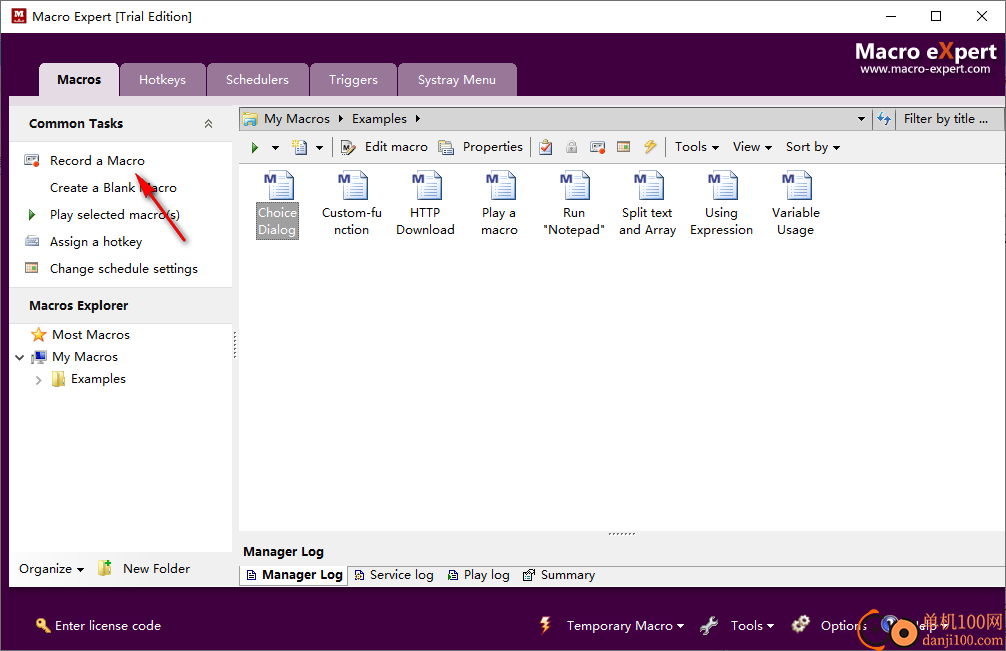Click the calendar icon beside Change schedule settings

pyautogui.click(x=31, y=268)
